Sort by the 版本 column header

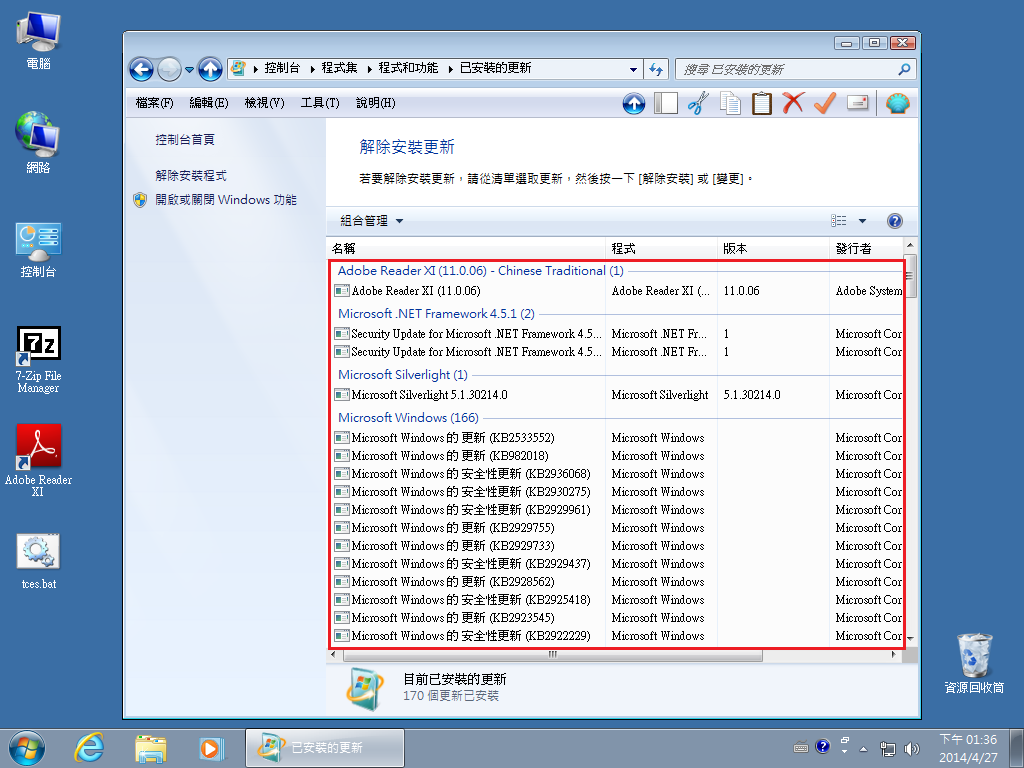coord(773,248)
